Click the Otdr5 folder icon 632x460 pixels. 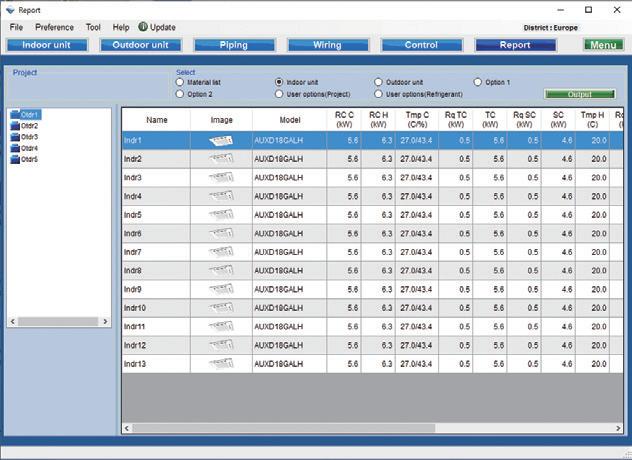tap(15, 160)
